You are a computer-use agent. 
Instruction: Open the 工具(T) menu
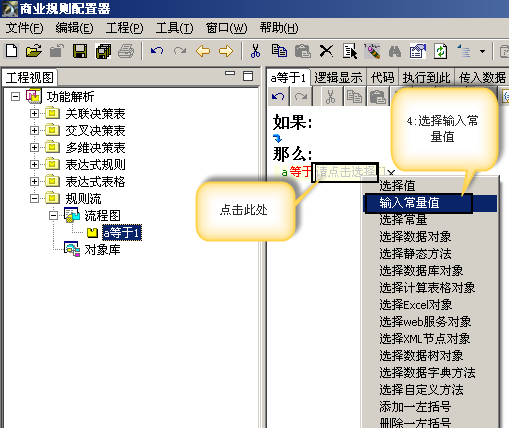click(174, 28)
